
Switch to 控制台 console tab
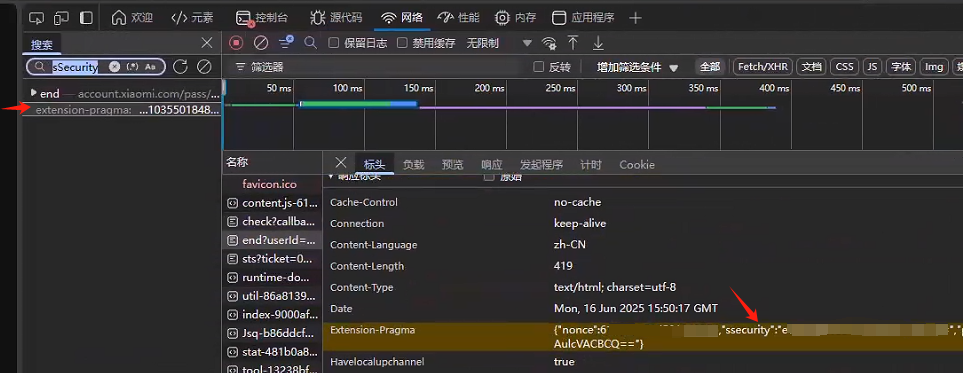coord(262,18)
